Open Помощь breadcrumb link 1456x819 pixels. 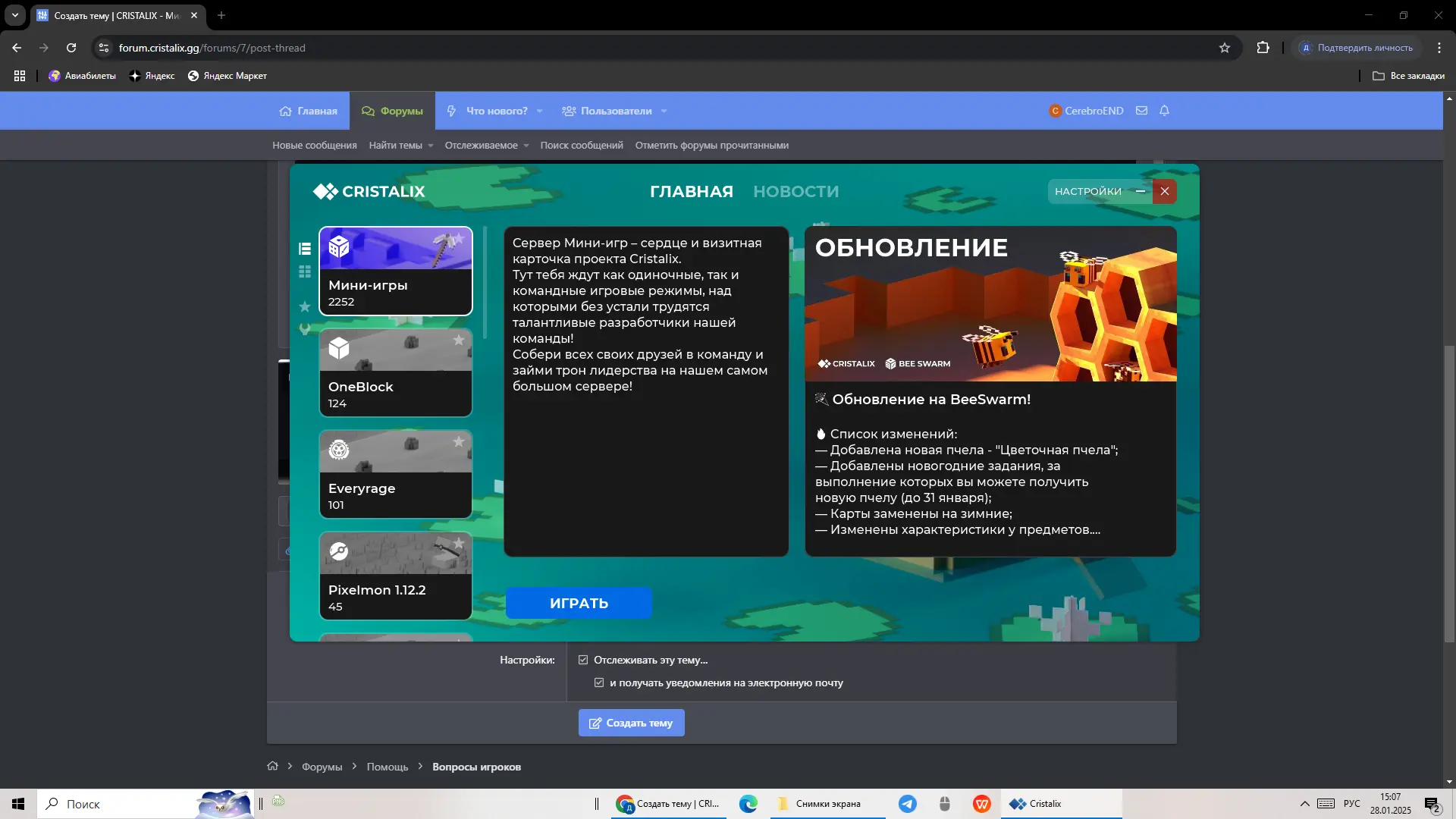[x=388, y=767]
